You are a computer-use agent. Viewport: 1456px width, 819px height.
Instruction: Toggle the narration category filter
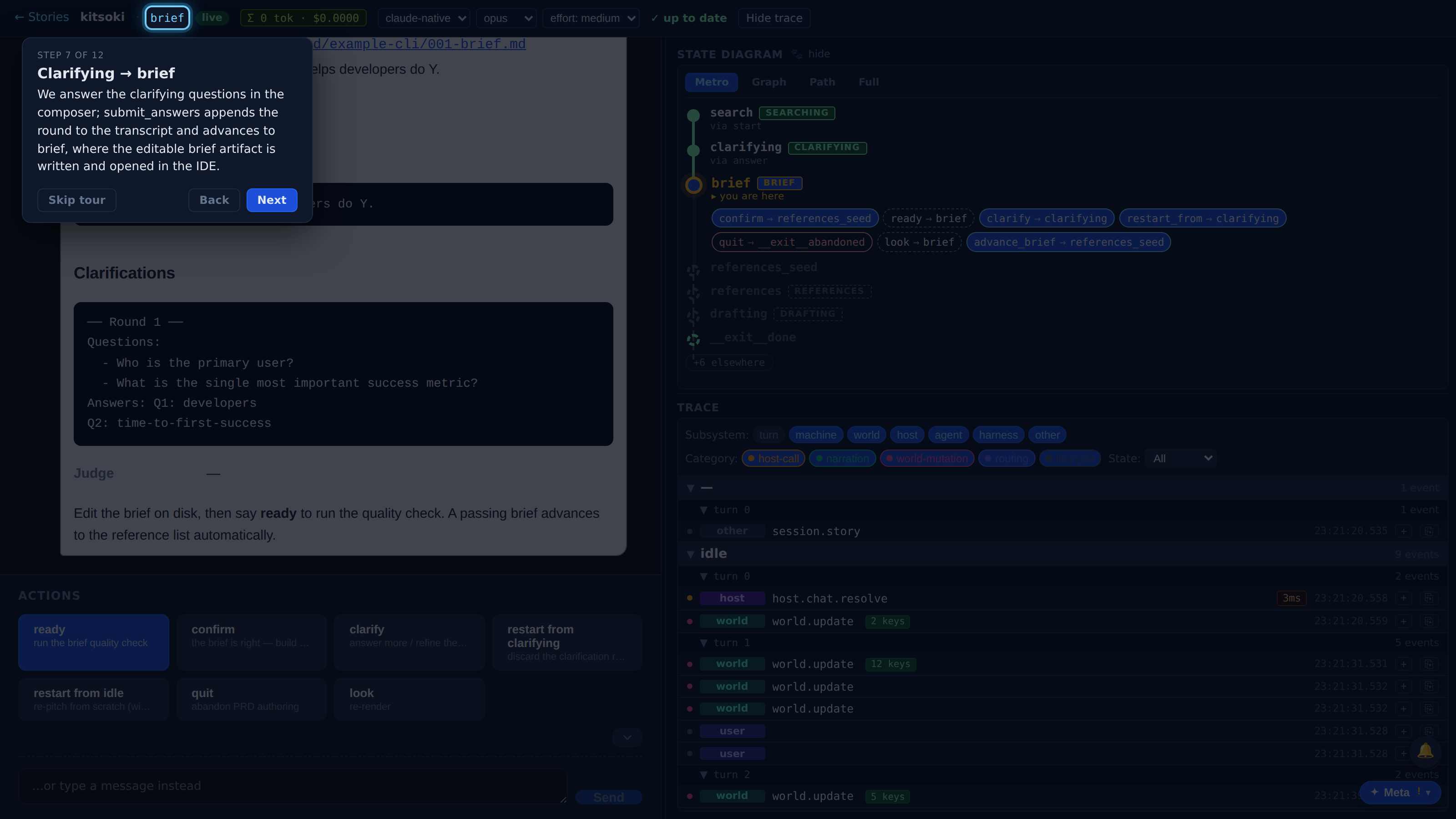tap(842, 458)
